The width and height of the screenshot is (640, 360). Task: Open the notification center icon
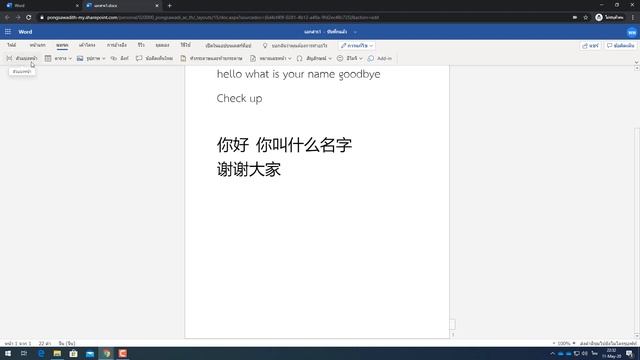click(x=629, y=353)
